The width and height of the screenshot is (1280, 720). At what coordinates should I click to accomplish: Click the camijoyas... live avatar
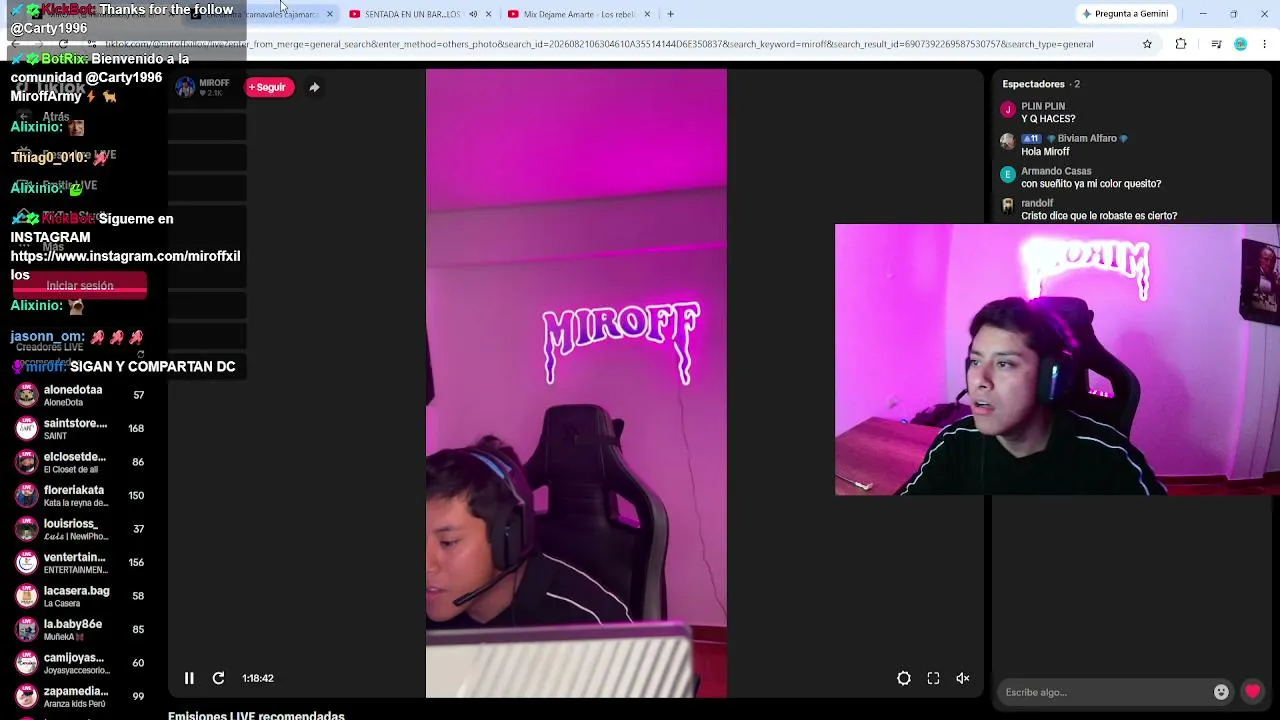pyautogui.click(x=26, y=663)
